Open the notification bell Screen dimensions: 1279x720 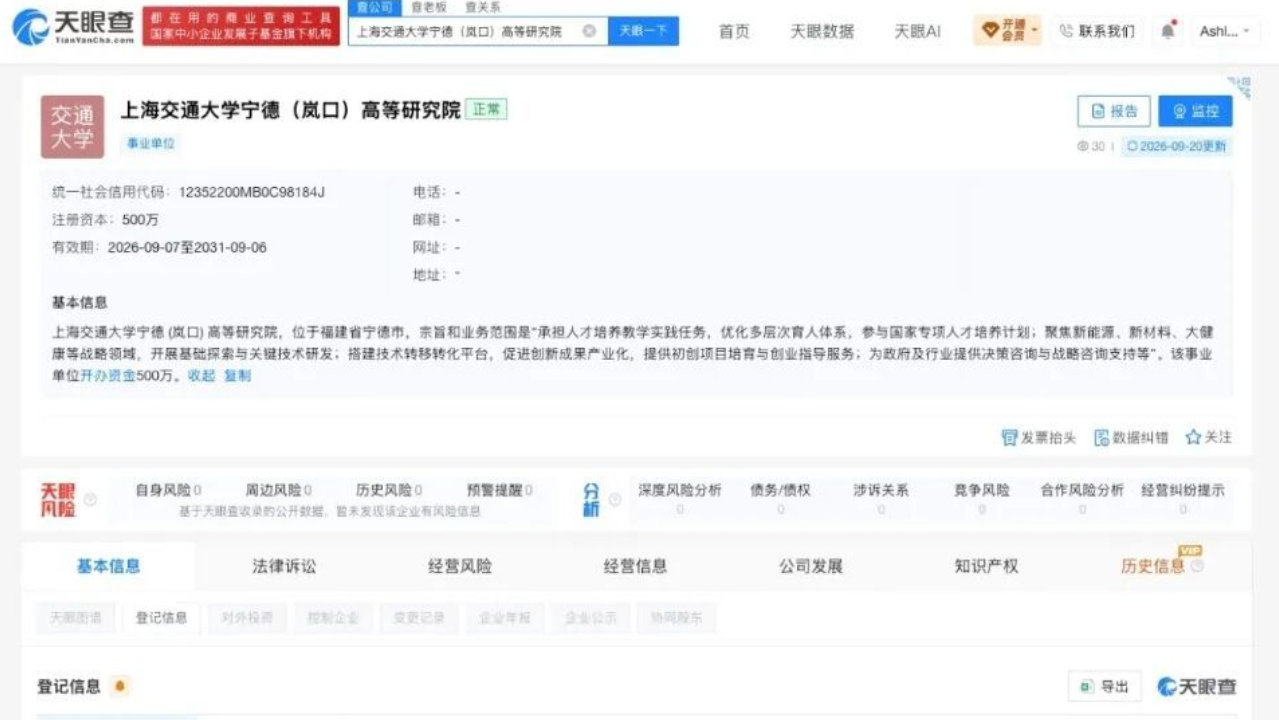pyautogui.click(x=1168, y=31)
